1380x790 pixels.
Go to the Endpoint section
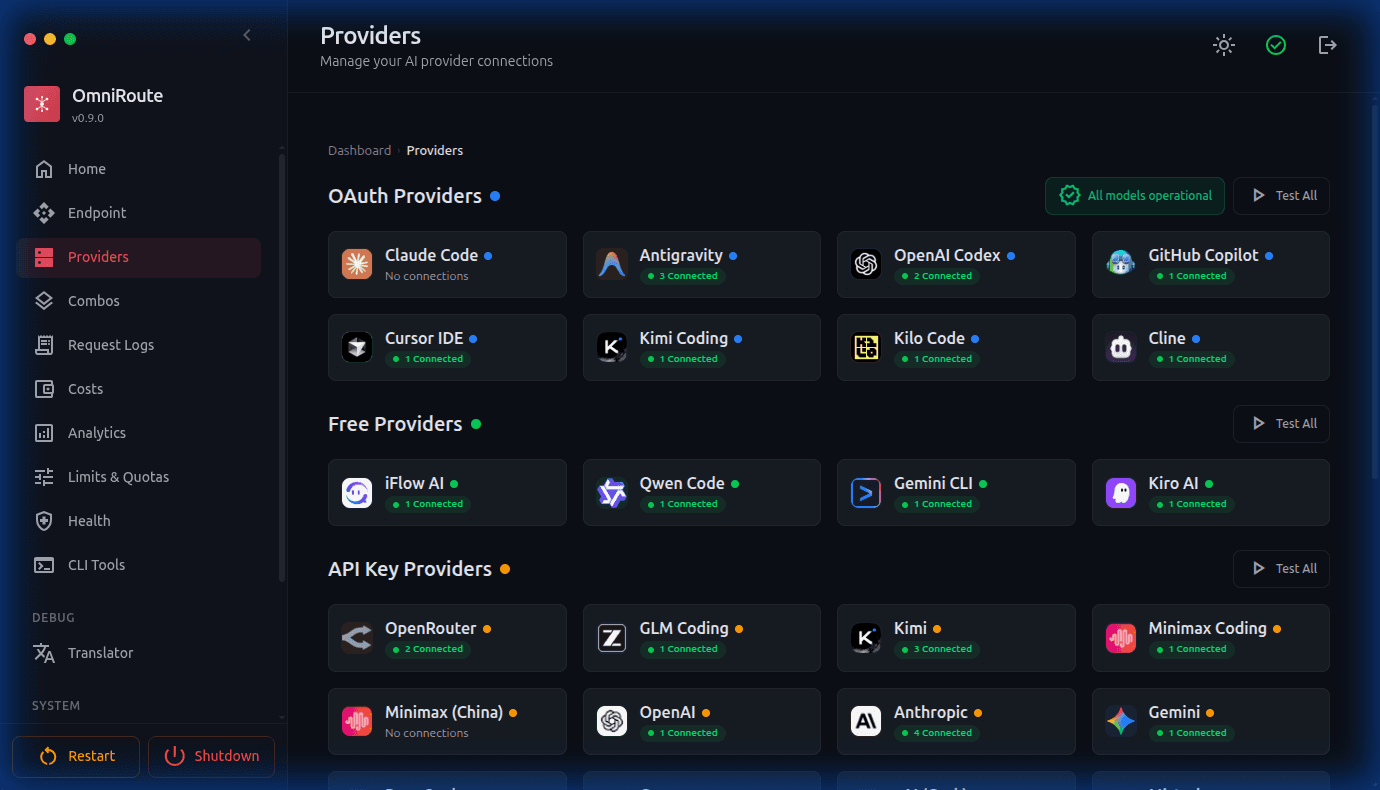pos(139,213)
